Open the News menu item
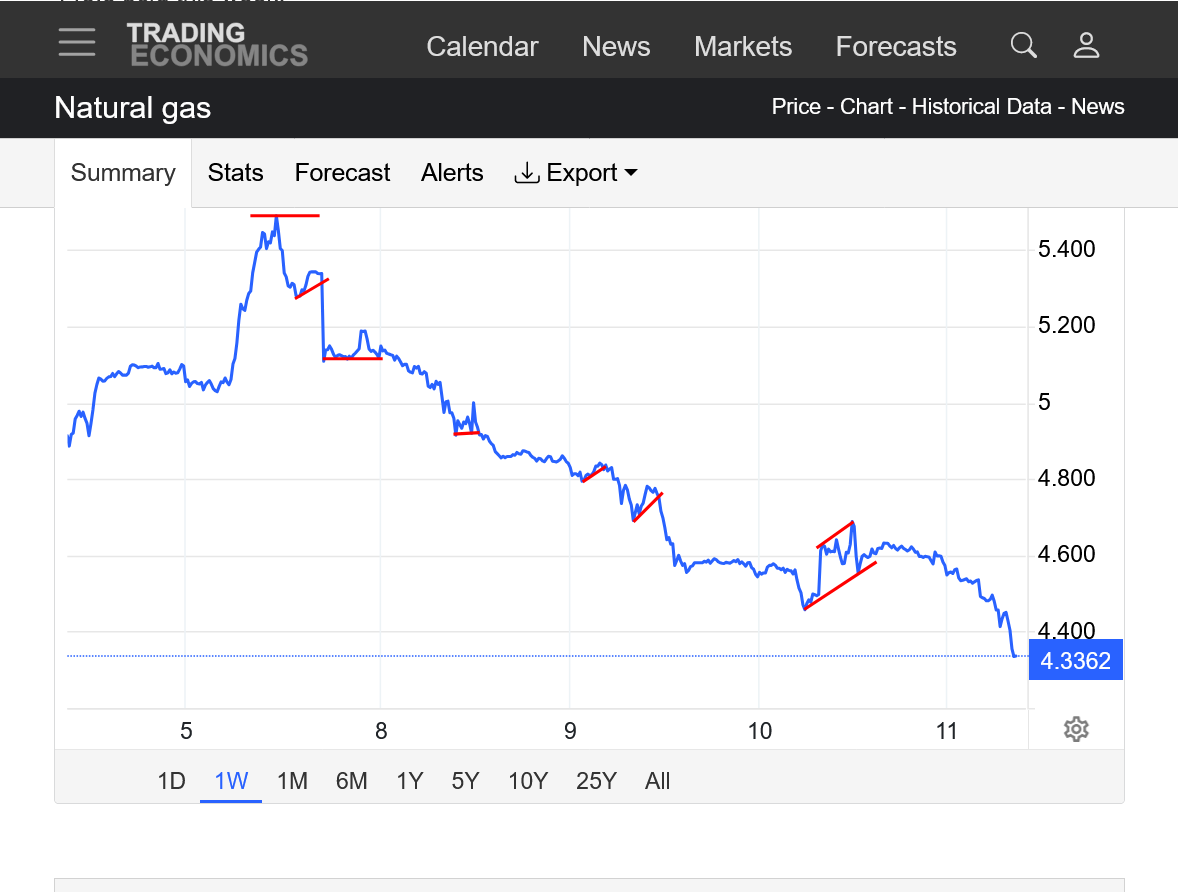This screenshot has width=1178, height=892. [x=616, y=47]
